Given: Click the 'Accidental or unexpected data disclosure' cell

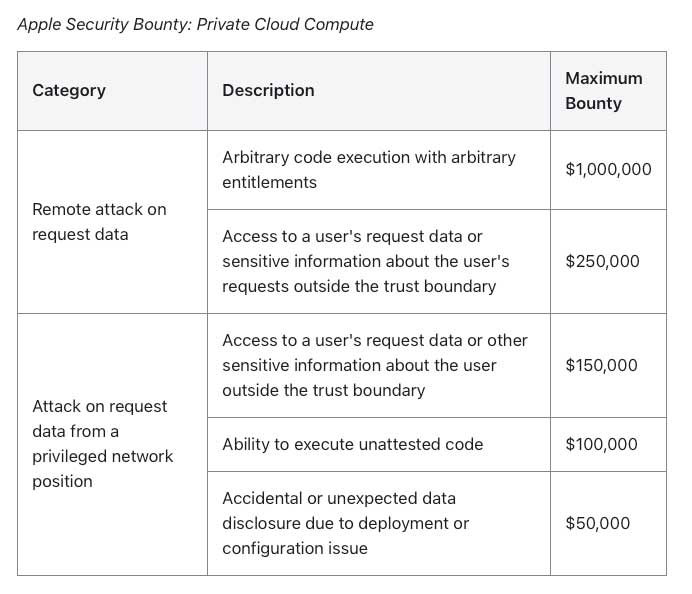Looking at the screenshot, I should 345,523.
